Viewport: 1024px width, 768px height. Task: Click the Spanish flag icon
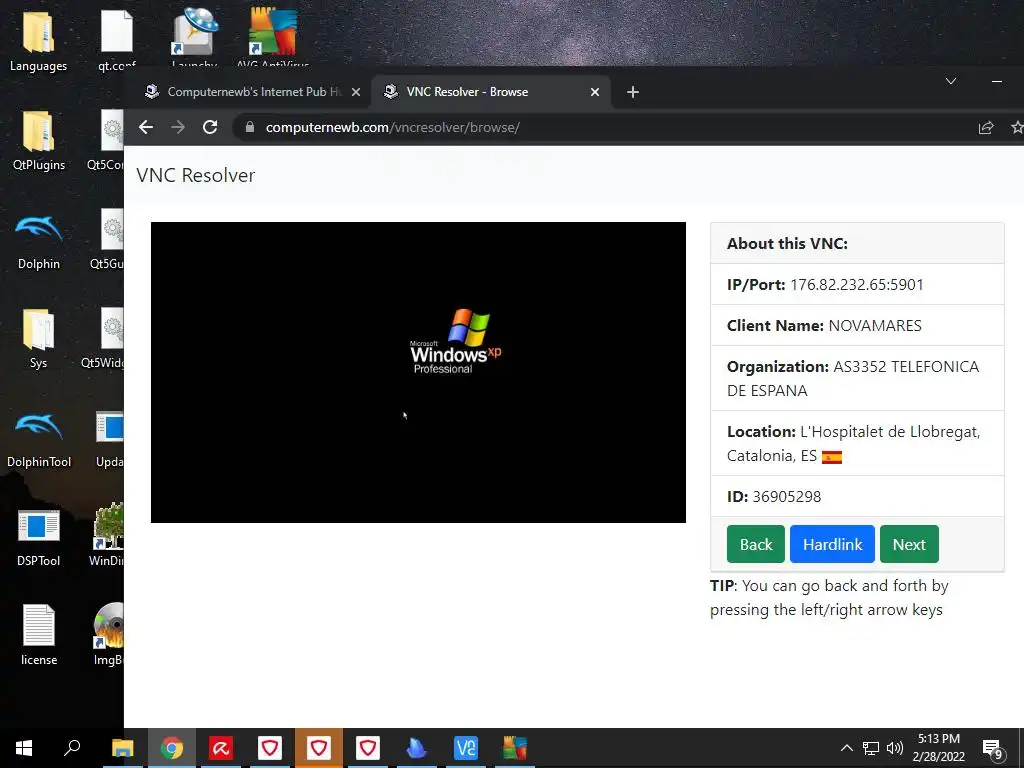pos(831,457)
